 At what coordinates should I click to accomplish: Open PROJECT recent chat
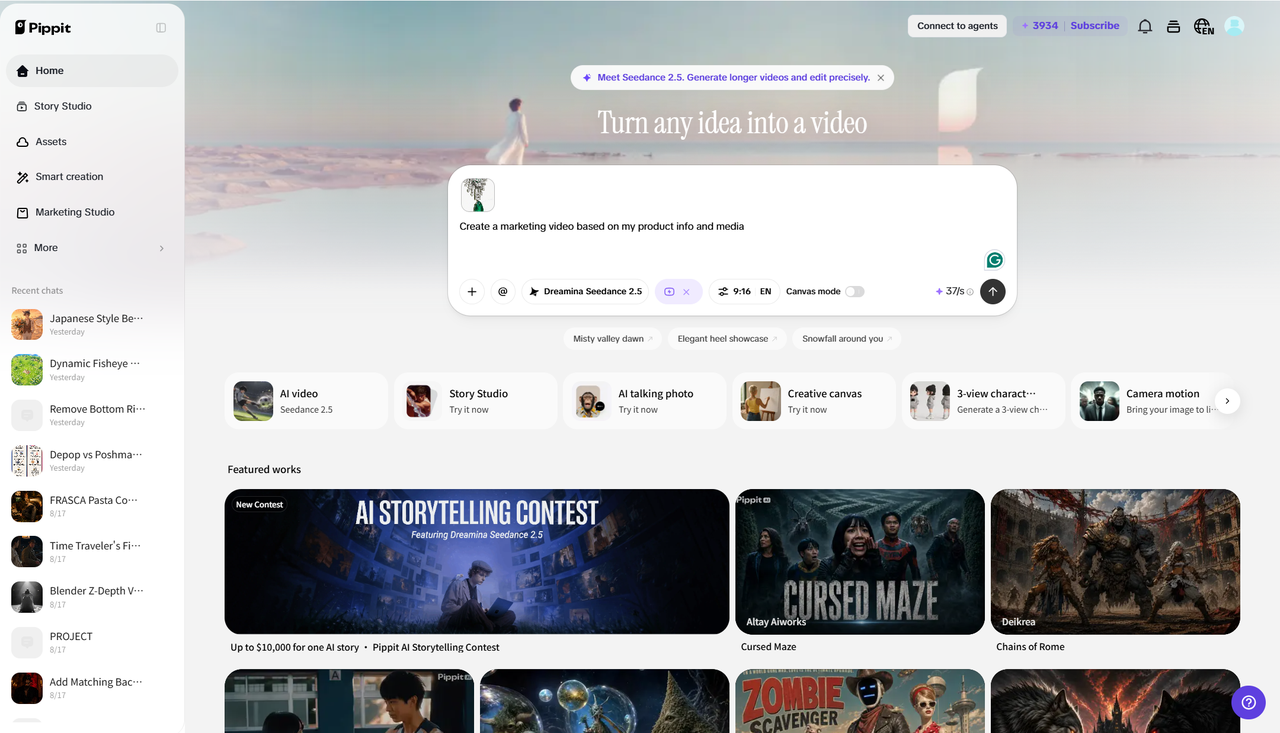point(92,642)
